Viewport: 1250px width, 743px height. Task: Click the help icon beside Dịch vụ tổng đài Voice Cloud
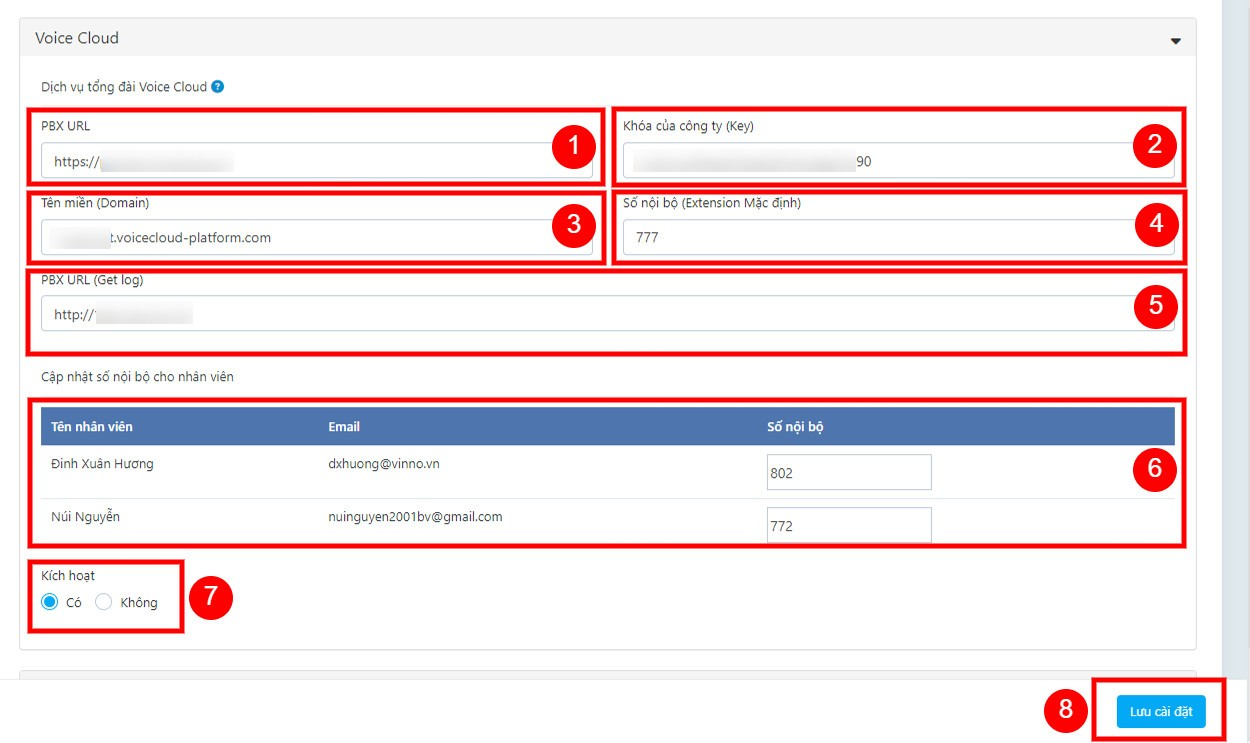(x=218, y=87)
